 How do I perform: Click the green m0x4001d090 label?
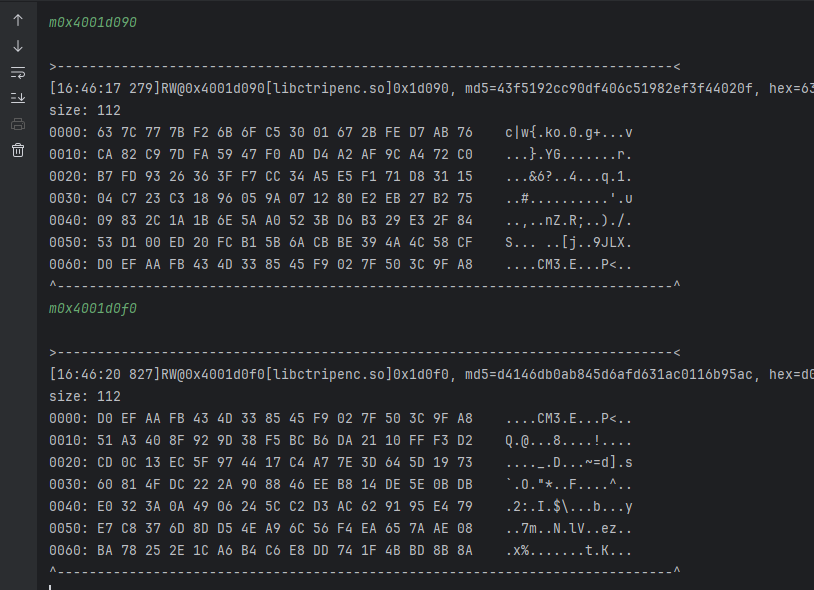(93, 22)
